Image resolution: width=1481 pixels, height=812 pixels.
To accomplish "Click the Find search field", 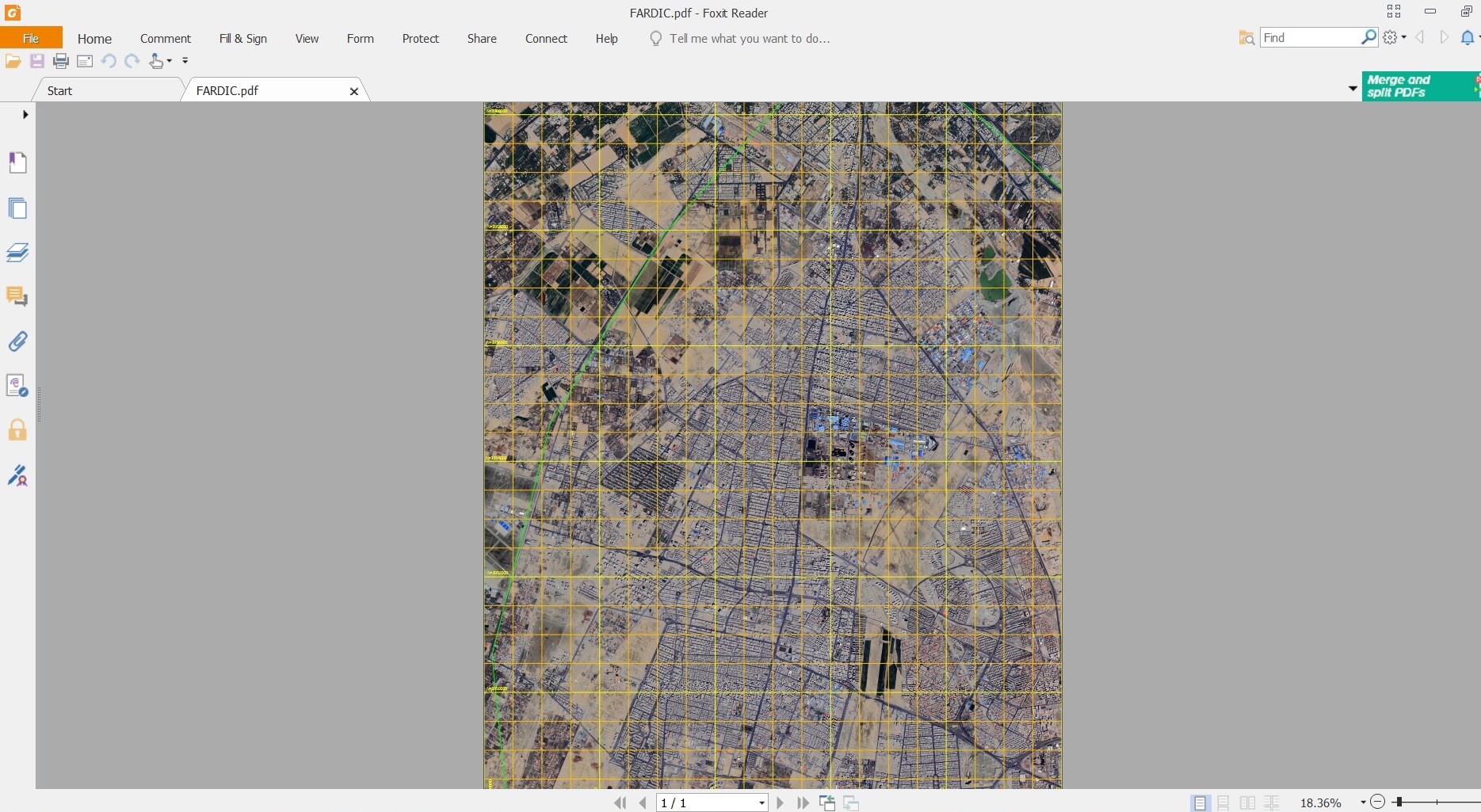I will click(1309, 38).
